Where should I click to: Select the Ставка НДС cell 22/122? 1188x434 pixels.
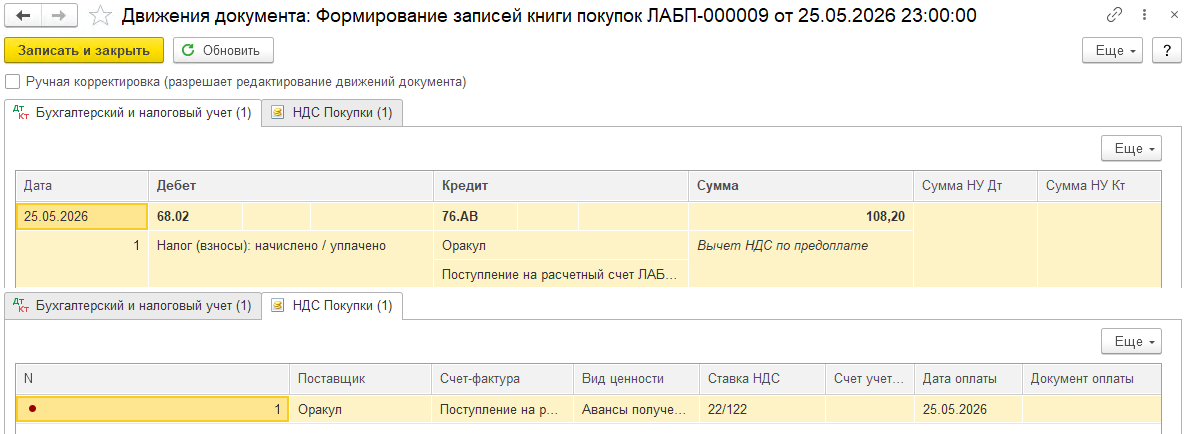click(x=762, y=410)
